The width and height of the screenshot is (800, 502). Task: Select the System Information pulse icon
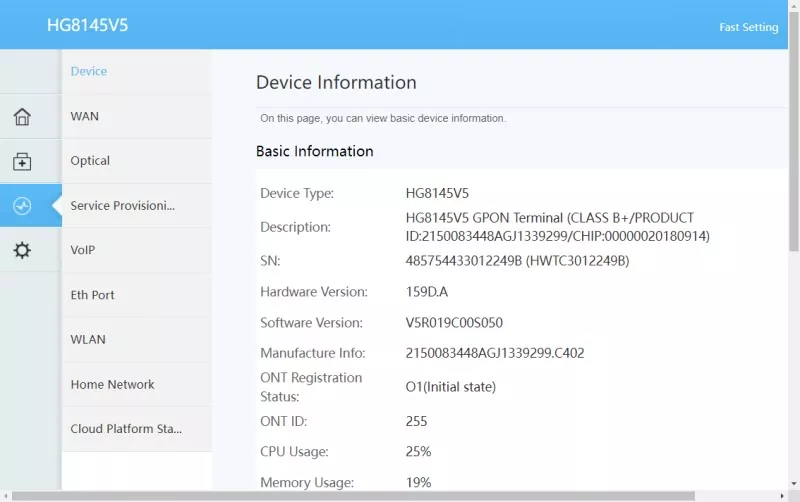pos(22,206)
